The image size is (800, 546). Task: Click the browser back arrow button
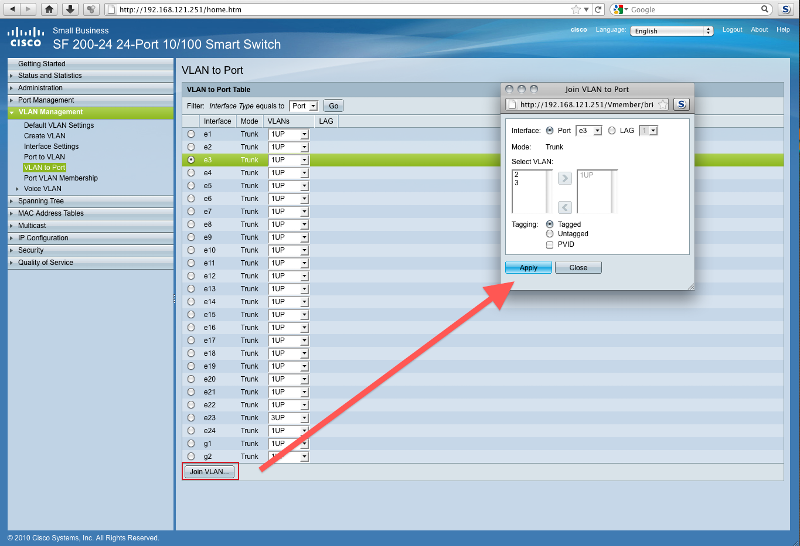[x=11, y=9]
